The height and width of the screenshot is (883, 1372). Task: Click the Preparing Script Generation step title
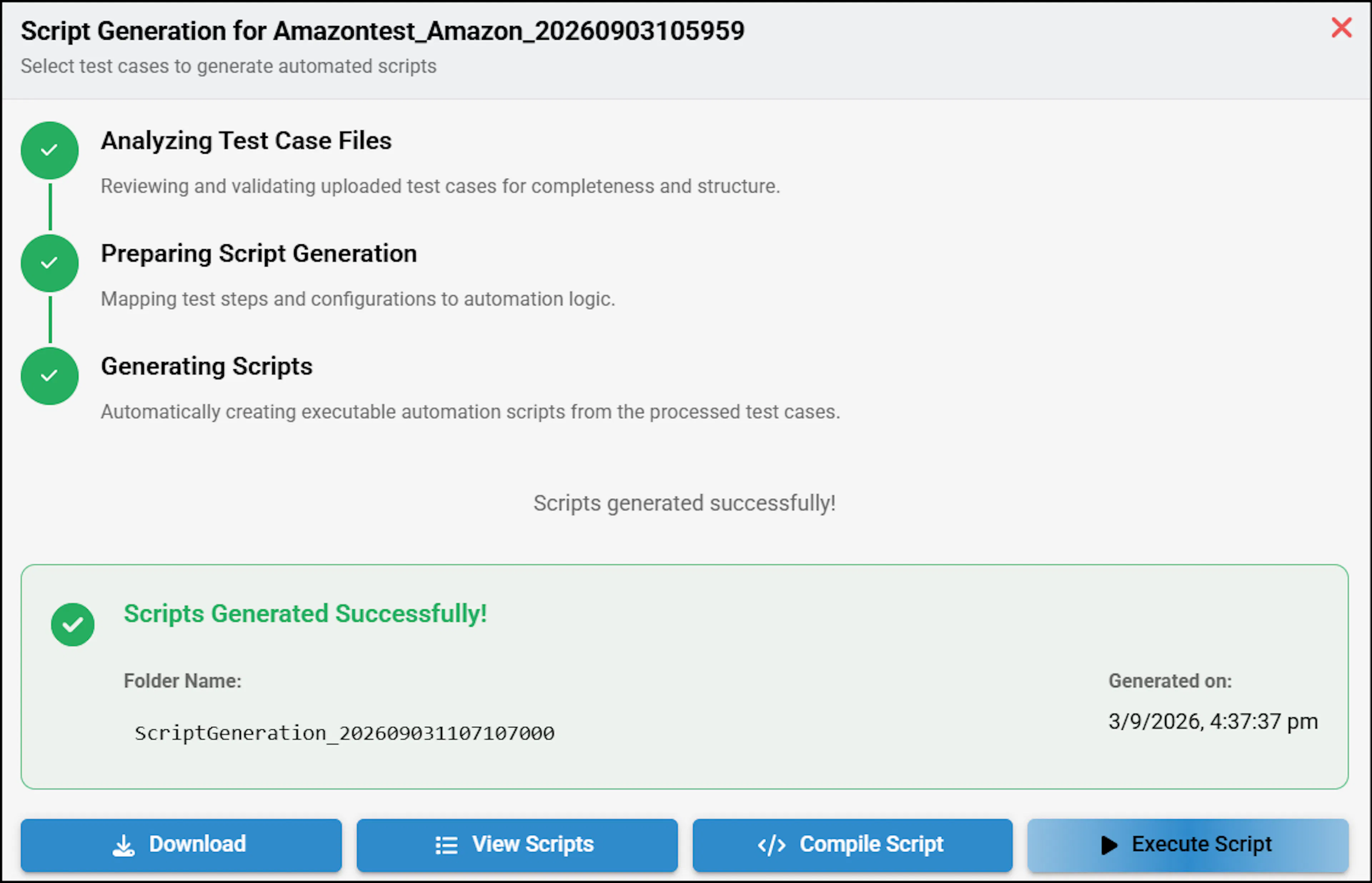tap(259, 253)
